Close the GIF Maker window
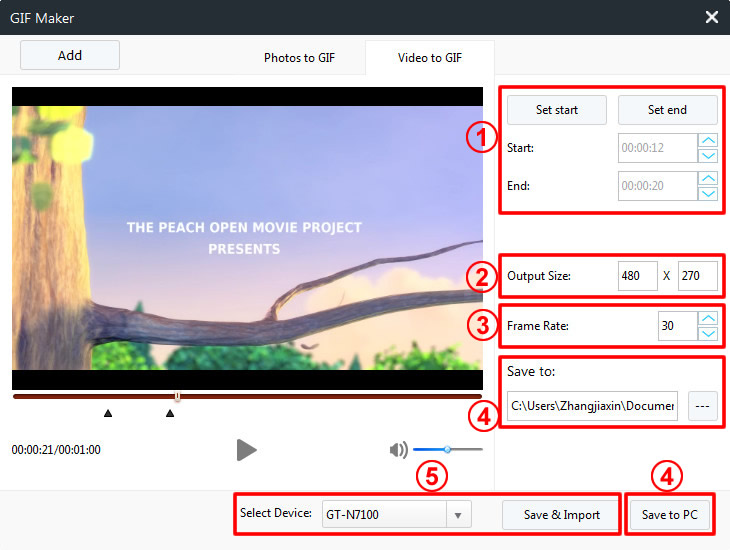This screenshot has height=550, width=730. 711,17
